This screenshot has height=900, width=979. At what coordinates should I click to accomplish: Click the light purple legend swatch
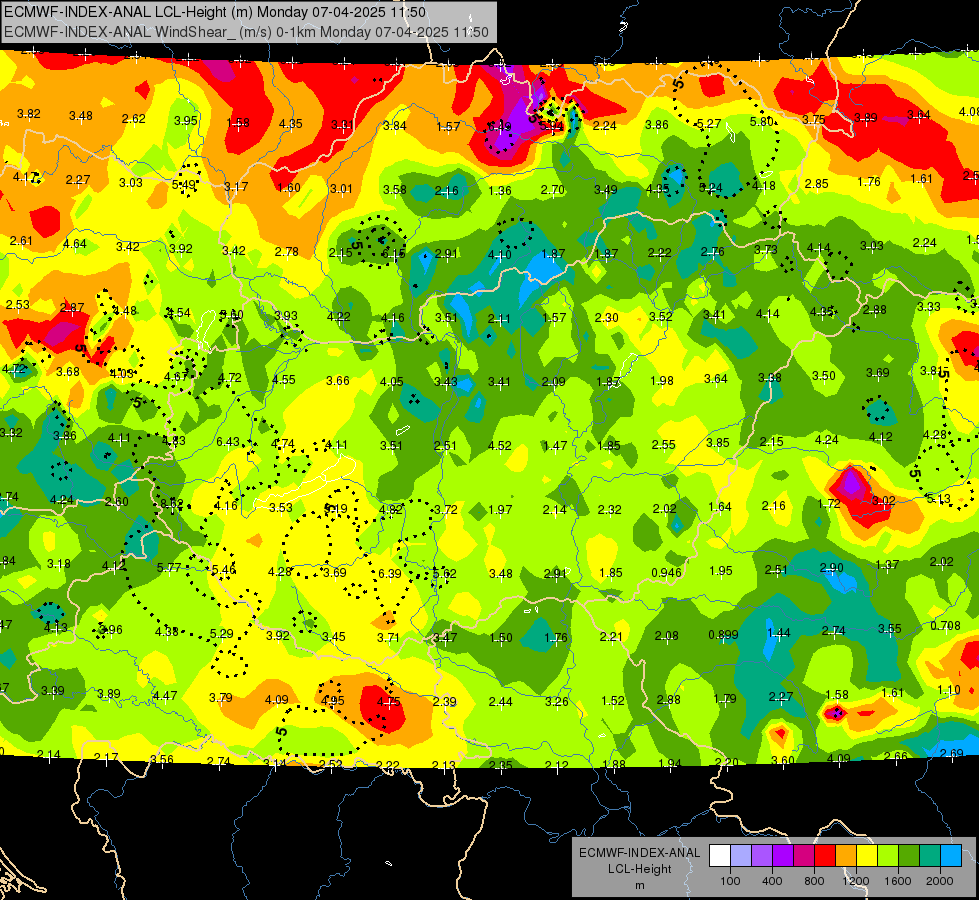(762, 856)
